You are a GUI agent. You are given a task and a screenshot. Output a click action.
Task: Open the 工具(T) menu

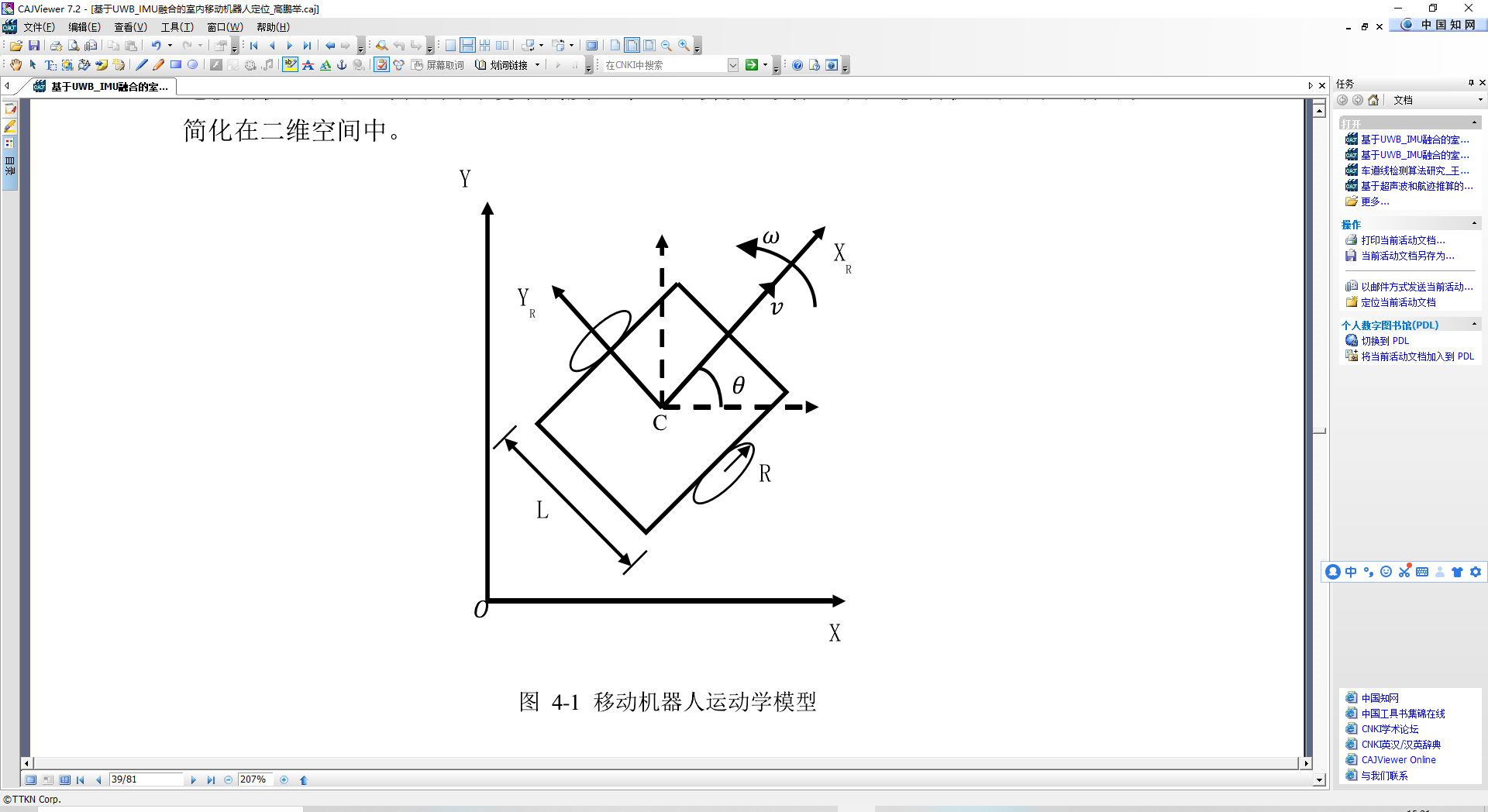pos(176,26)
